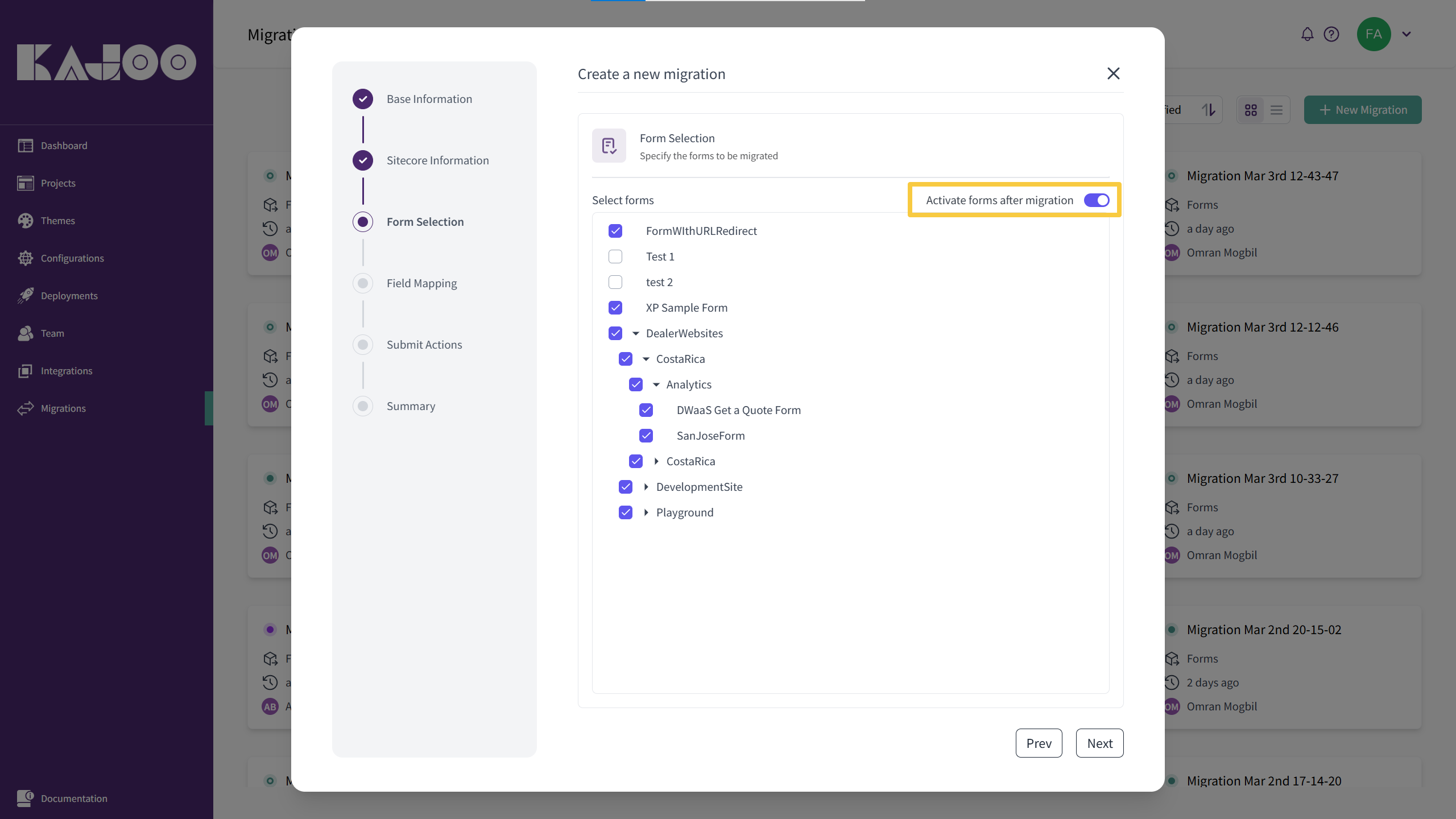
Task: Switch to list view icon
Action: (1276, 110)
